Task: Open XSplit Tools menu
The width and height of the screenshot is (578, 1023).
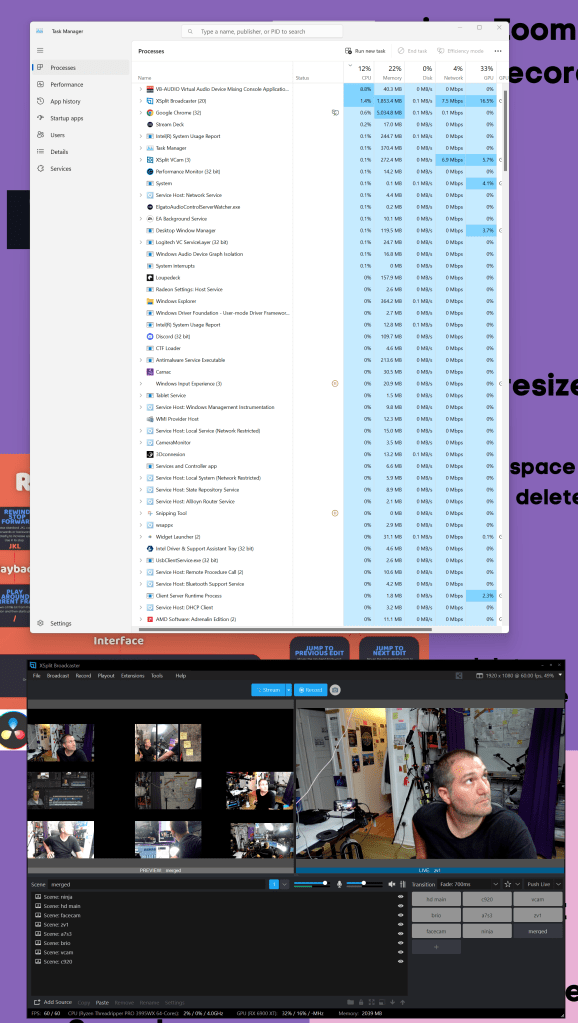Action: [157, 676]
